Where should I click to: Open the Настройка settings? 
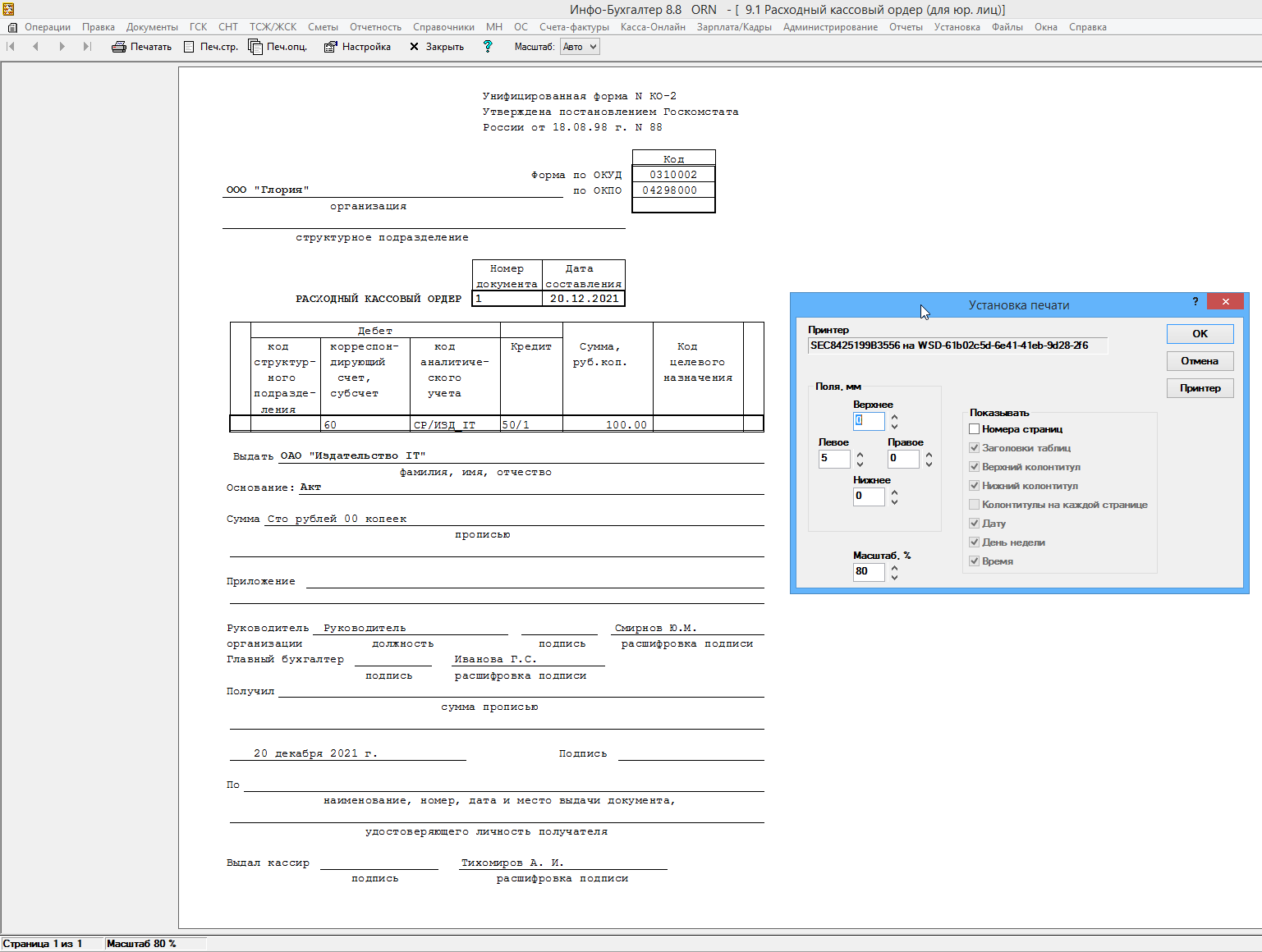tap(357, 47)
